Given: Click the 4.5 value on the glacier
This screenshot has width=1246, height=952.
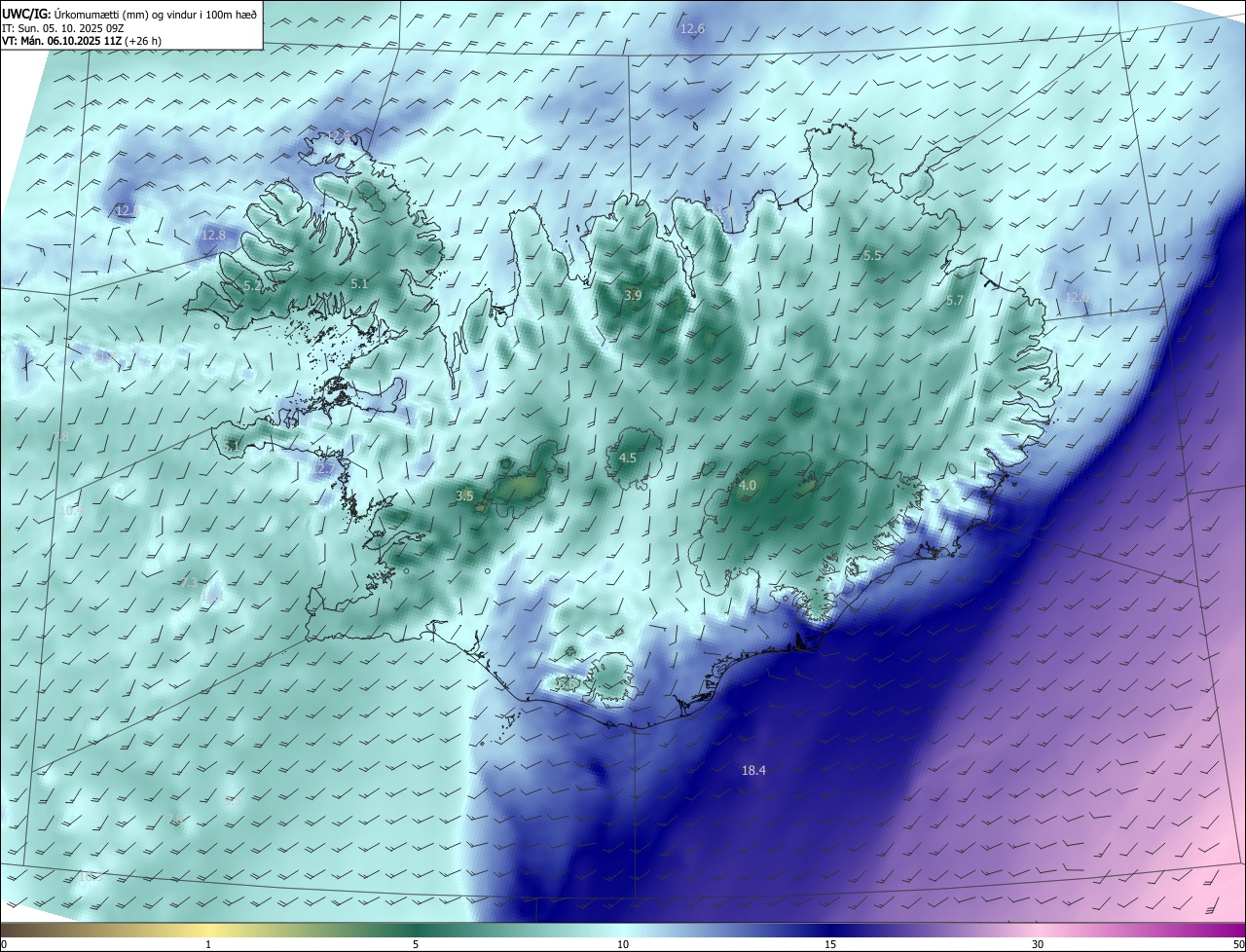Looking at the screenshot, I should point(628,458).
